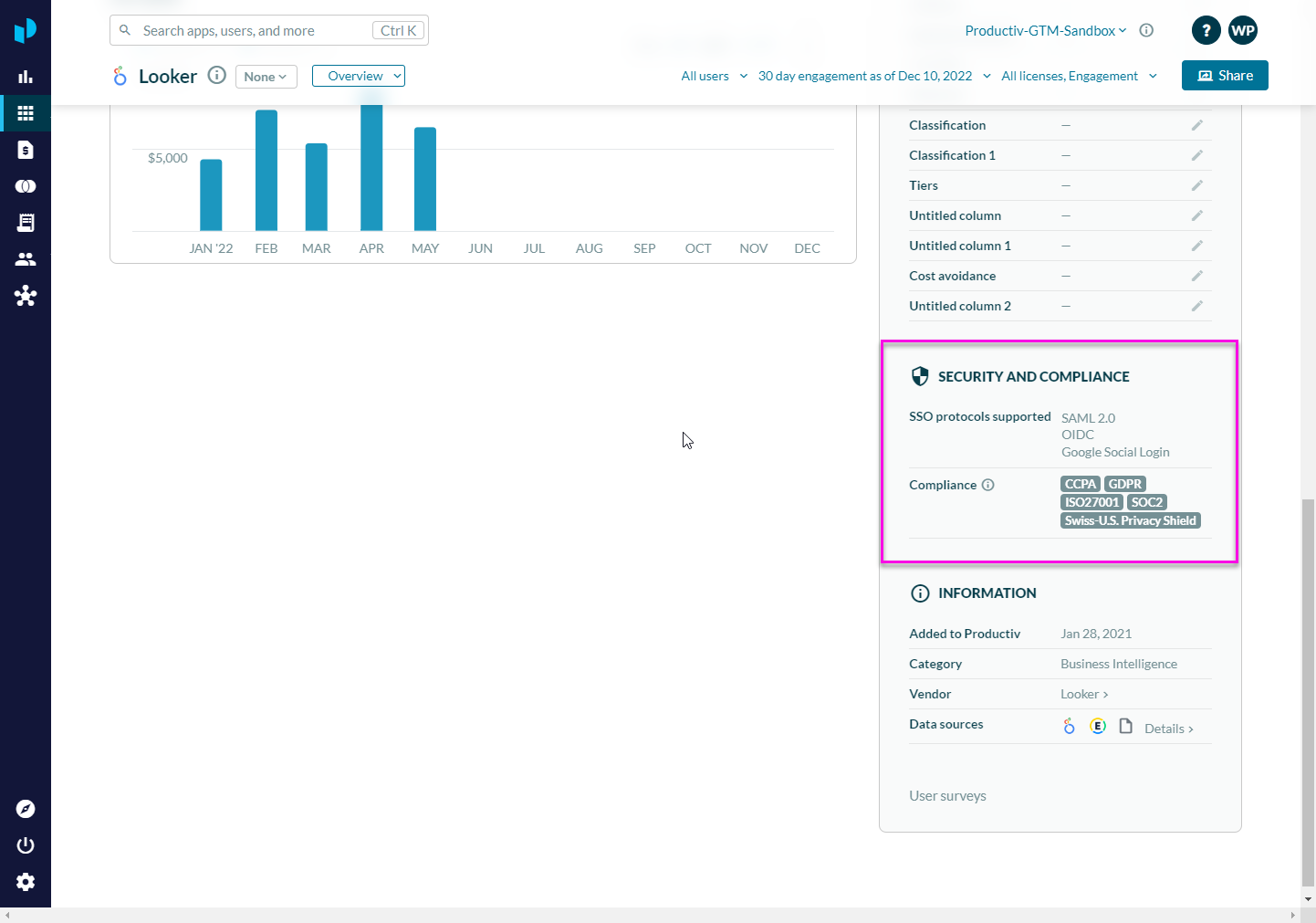Edit the Cost avoidance pencil icon
Screen dimensions: 1316x923
click(1196, 276)
